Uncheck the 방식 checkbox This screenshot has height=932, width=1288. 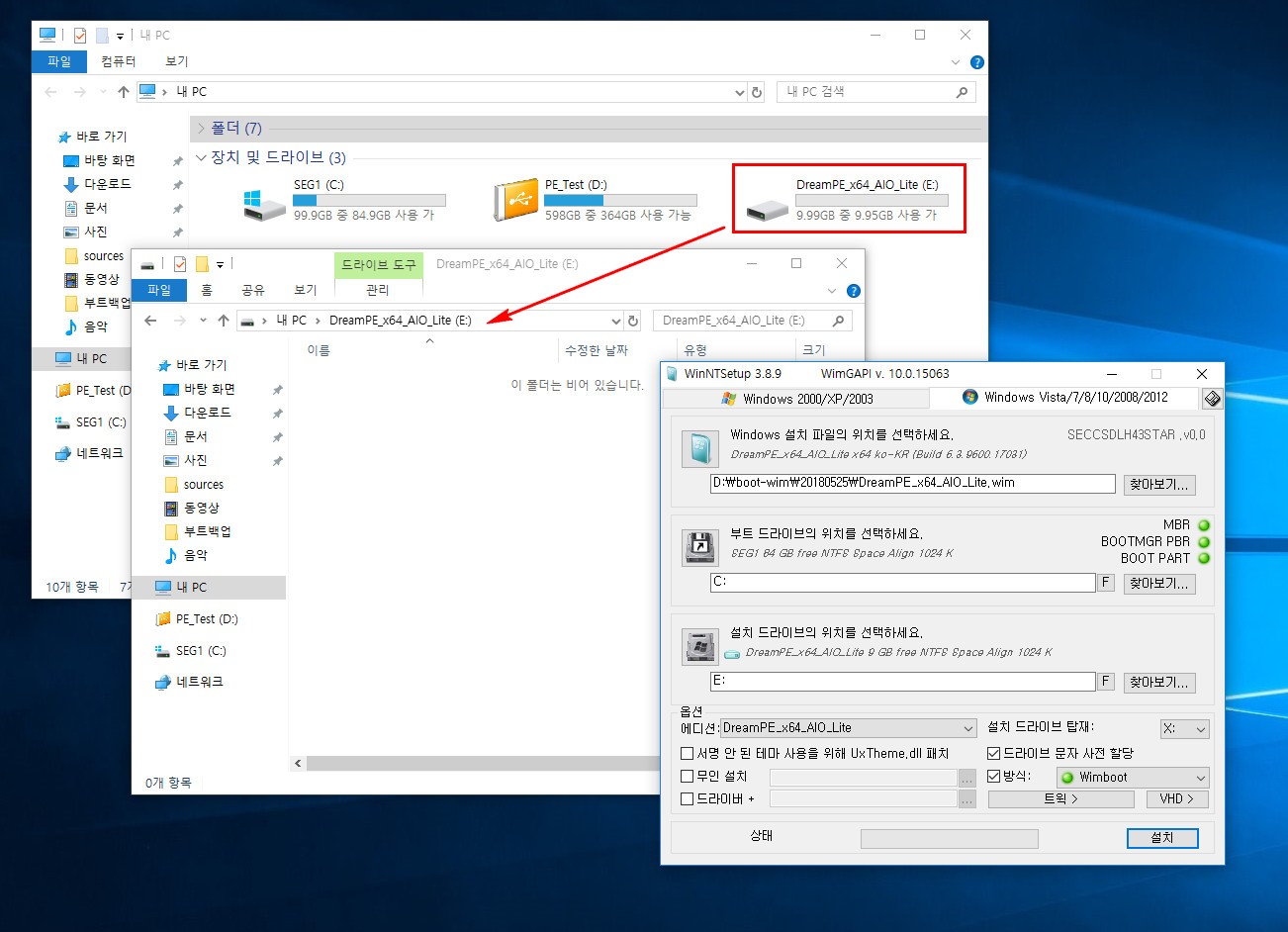coord(994,777)
